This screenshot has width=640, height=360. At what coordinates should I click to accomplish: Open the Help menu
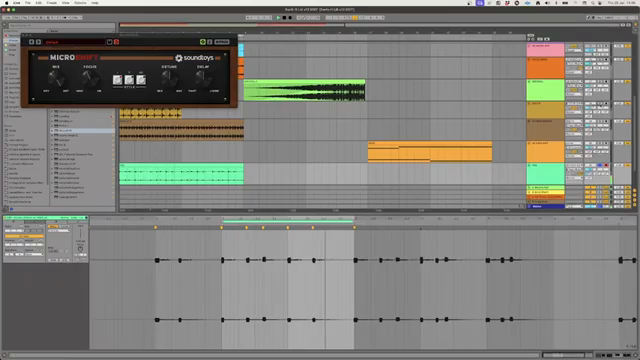click(95, 3)
